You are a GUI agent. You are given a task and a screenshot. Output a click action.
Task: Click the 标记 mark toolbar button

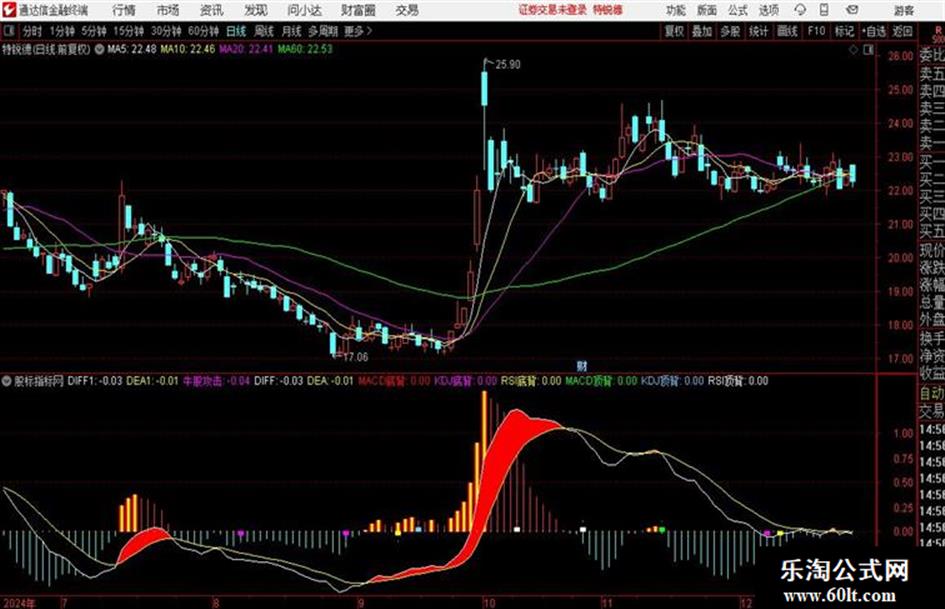(x=844, y=31)
